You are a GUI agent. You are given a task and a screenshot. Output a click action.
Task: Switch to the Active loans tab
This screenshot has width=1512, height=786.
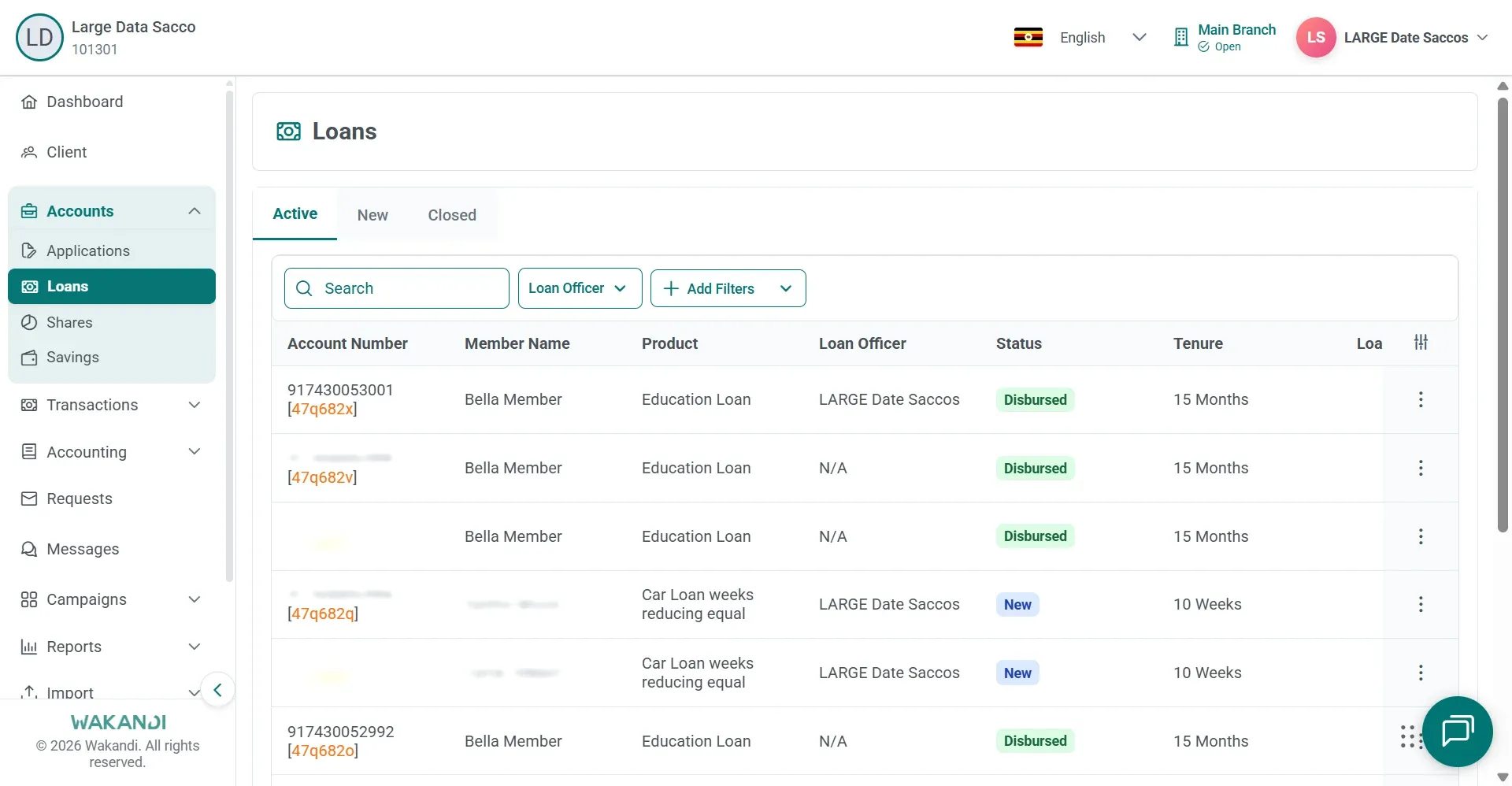coord(295,214)
